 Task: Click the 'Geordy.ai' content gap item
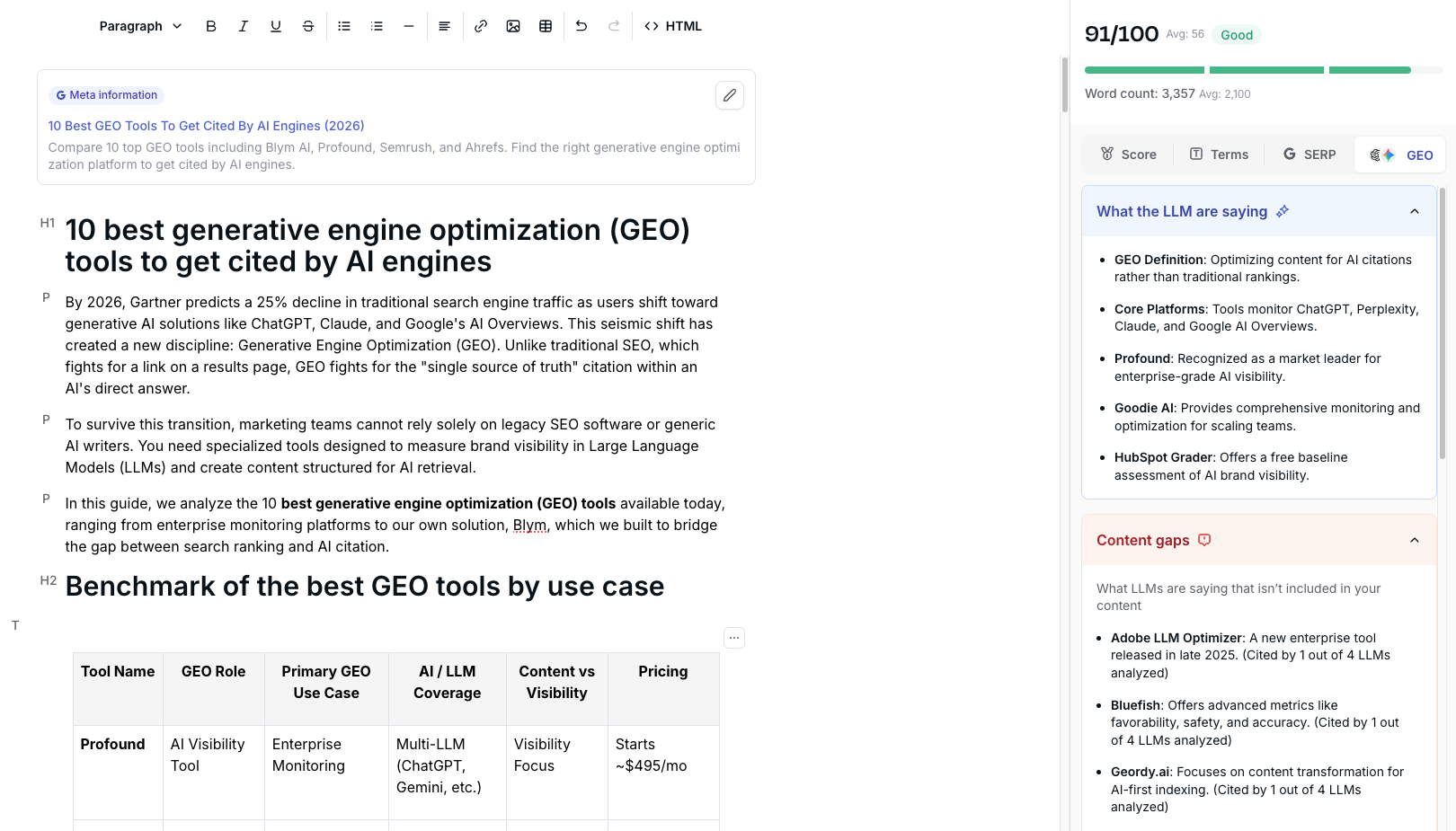coord(1256,789)
